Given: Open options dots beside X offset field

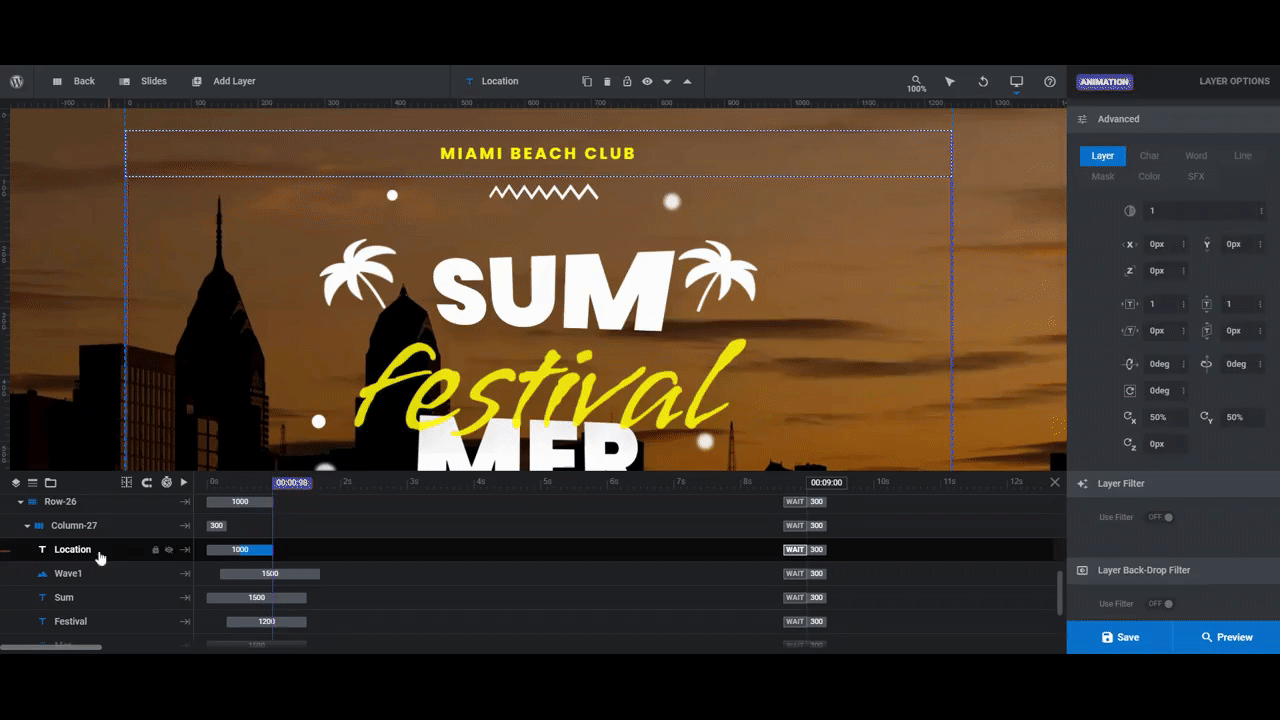Looking at the screenshot, I should click(x=1184, y=244).
